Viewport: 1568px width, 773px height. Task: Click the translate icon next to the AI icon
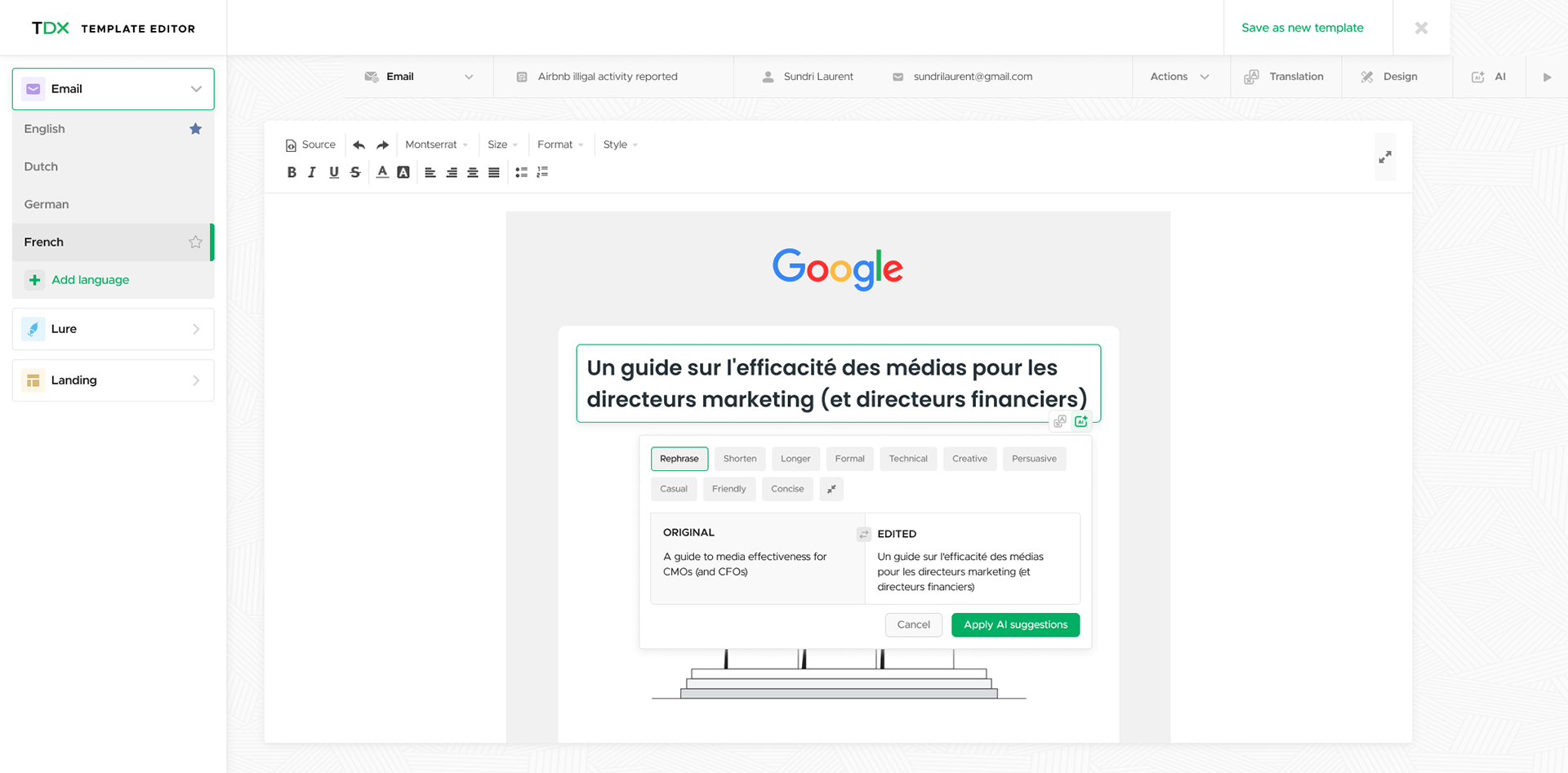click(x=1059, y=421)
